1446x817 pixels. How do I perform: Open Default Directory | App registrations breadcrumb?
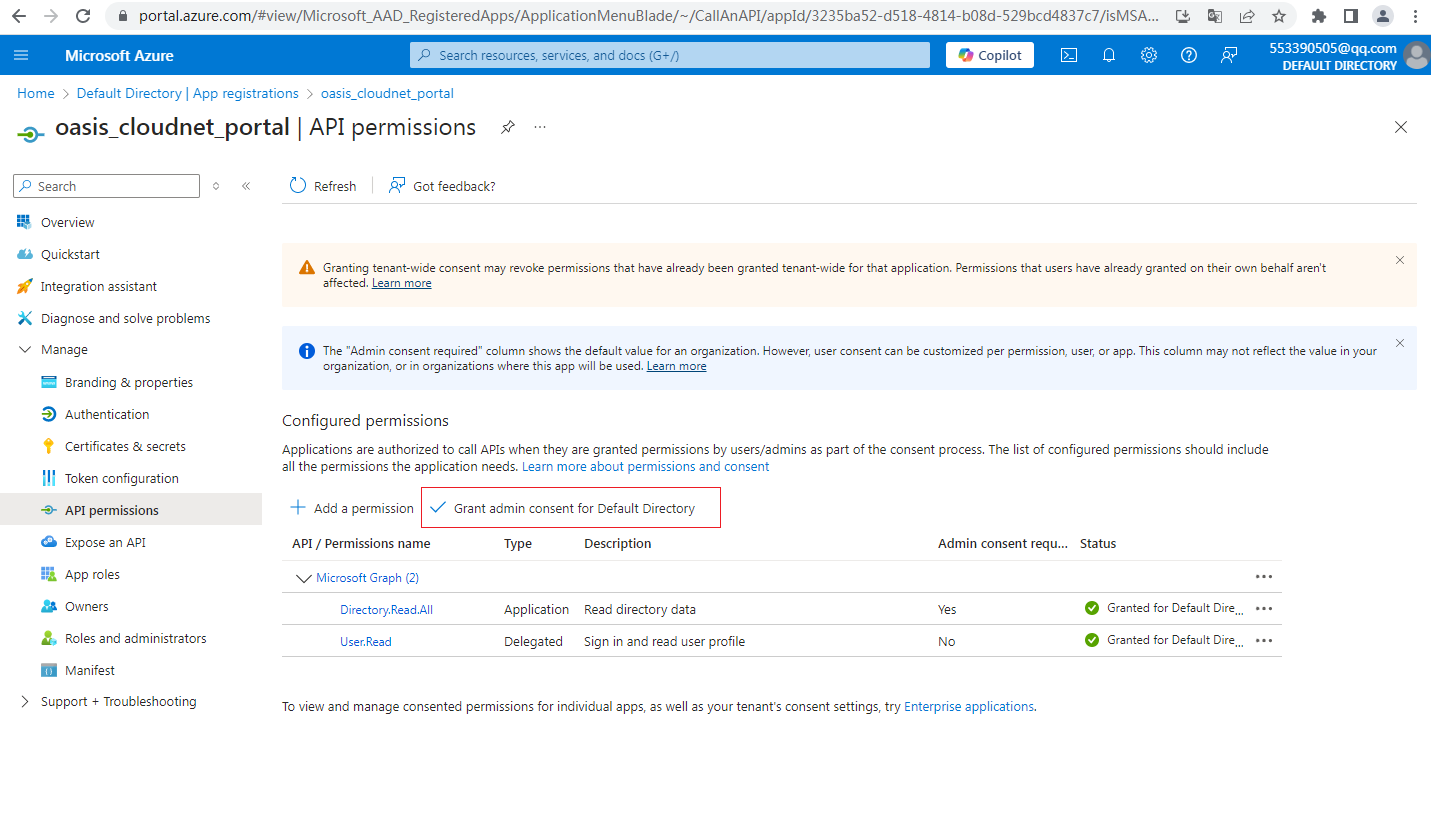point(188,93)
